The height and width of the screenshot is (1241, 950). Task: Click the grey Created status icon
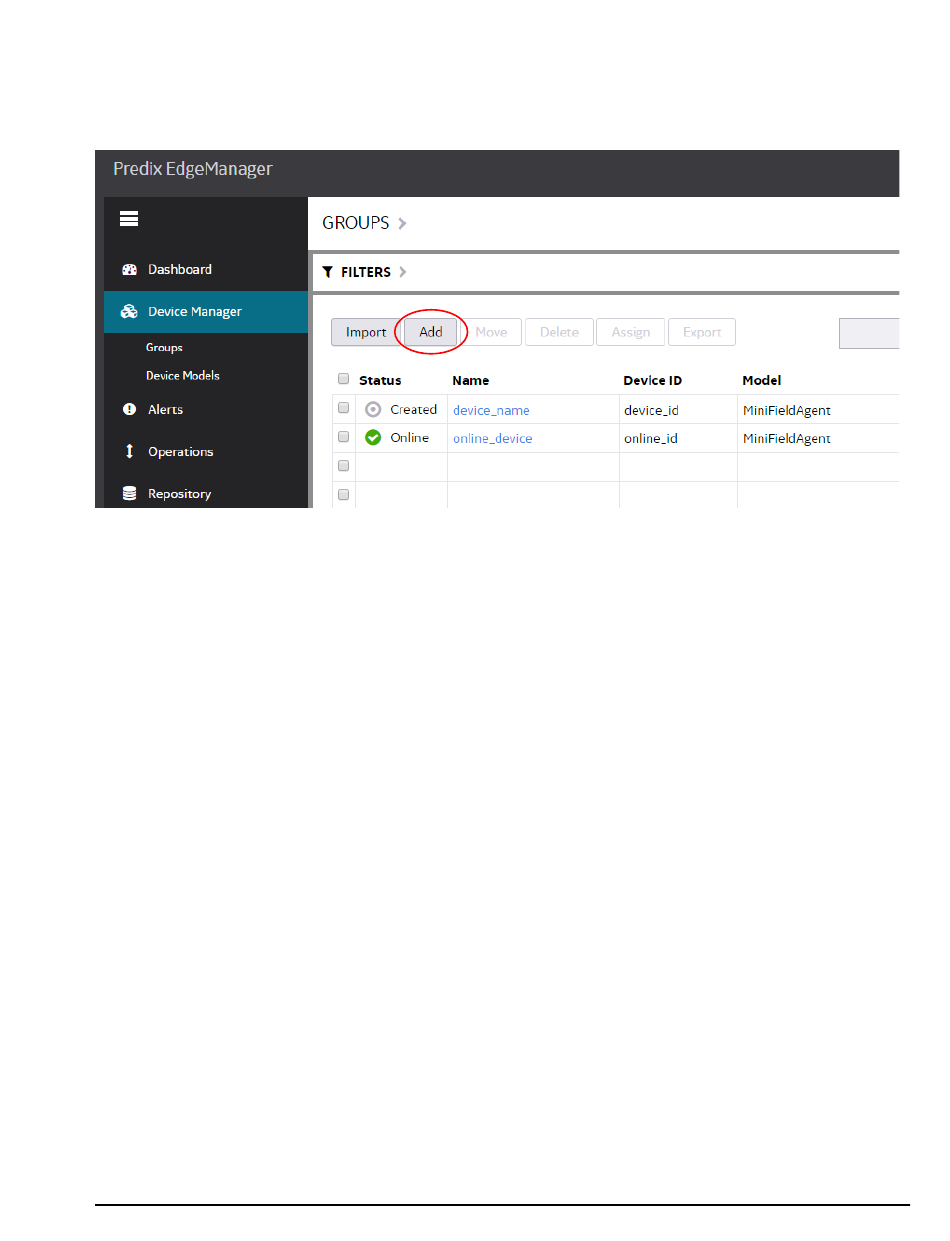pyautogui.click(x=373, y=409)
